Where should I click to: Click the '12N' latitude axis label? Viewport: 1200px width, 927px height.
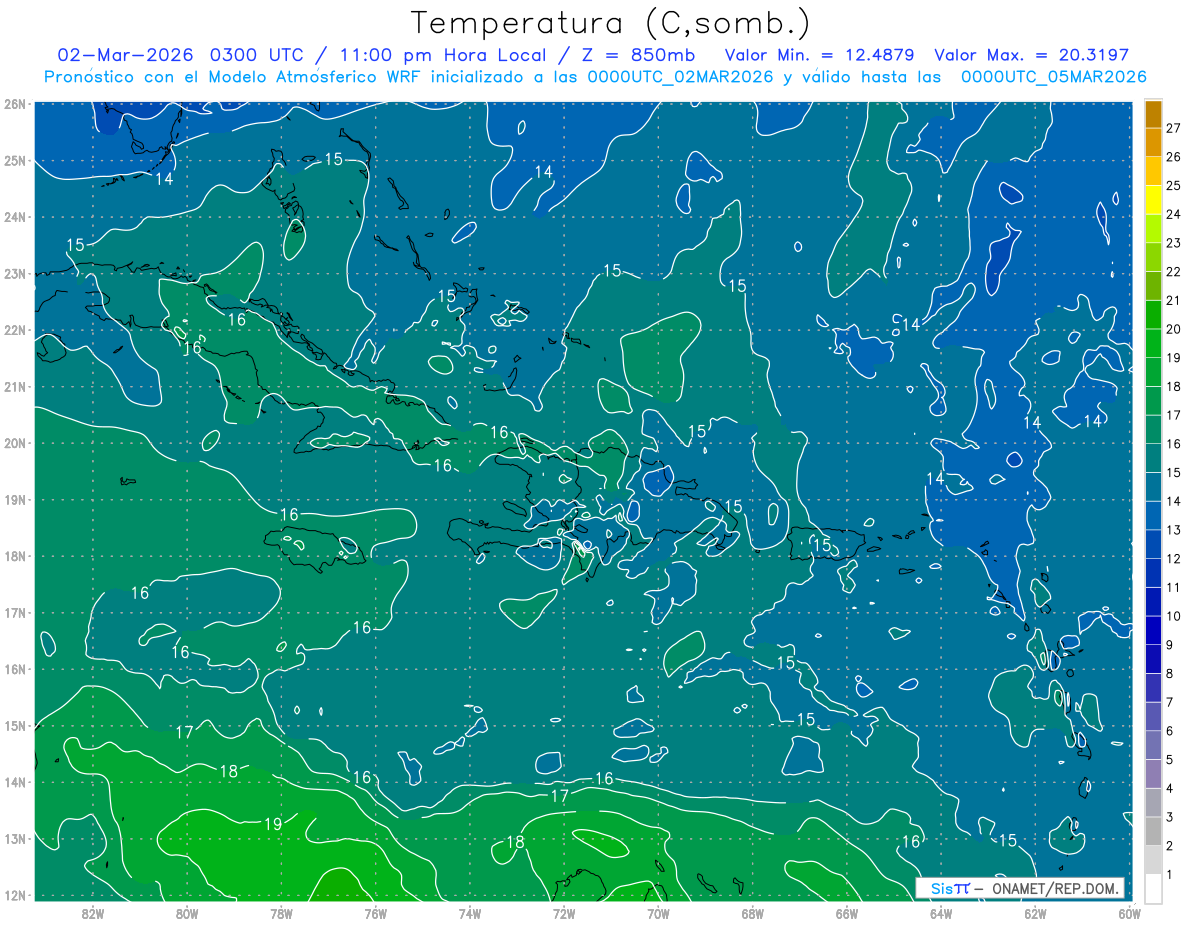tap(14, 895)
